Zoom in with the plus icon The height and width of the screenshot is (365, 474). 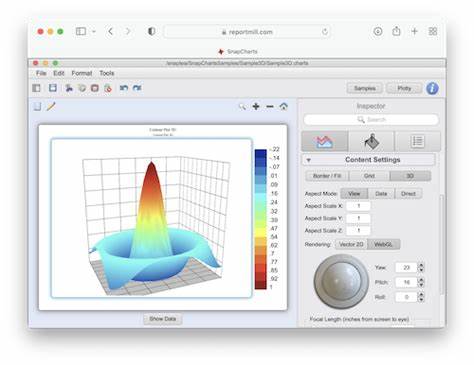[x=256, y=107]
